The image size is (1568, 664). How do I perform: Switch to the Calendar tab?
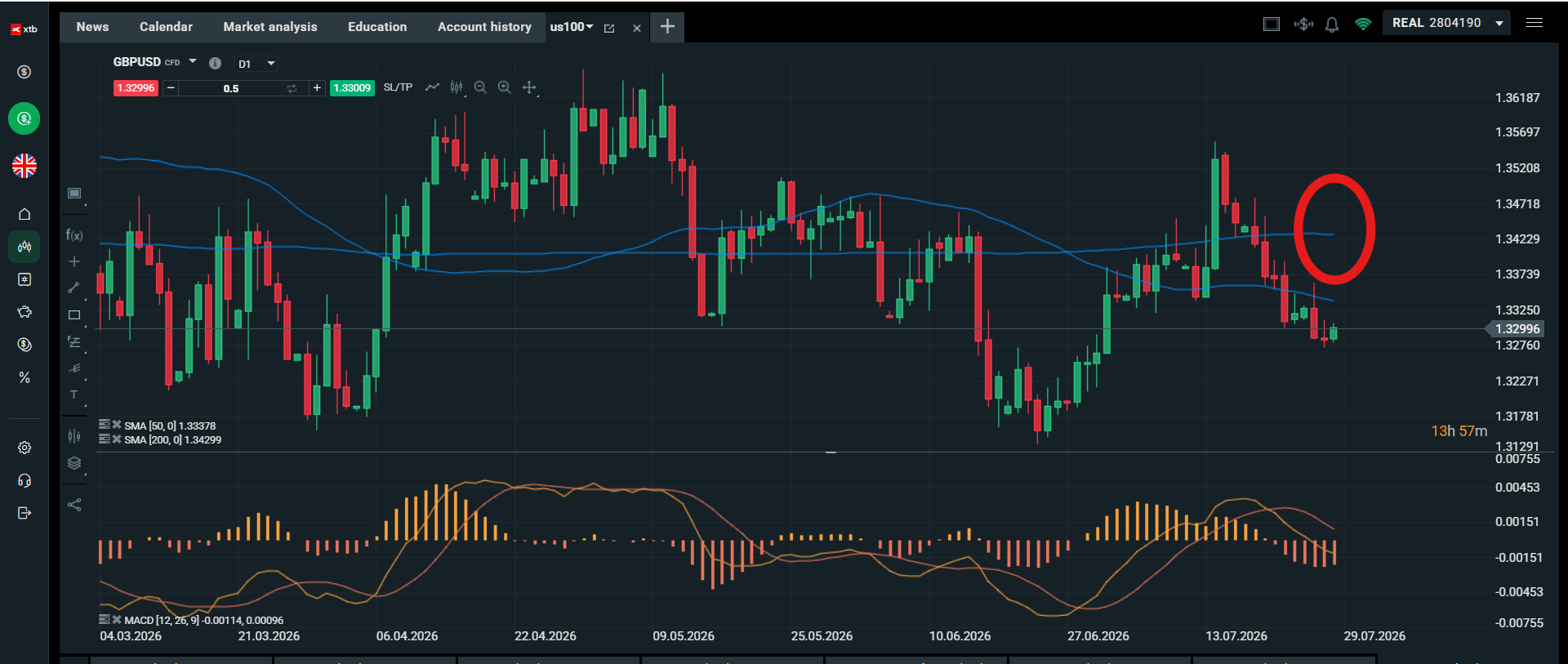click(x=166, y=27)
